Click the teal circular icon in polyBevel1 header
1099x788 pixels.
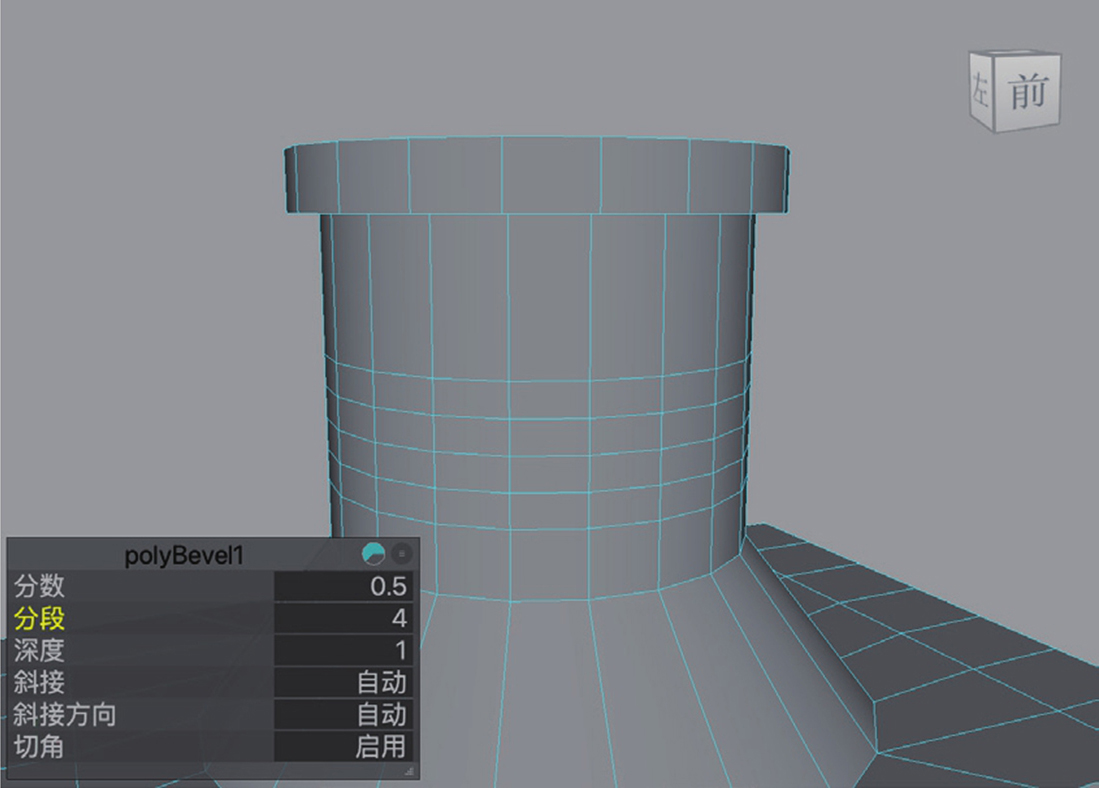[x=373, y=553]
